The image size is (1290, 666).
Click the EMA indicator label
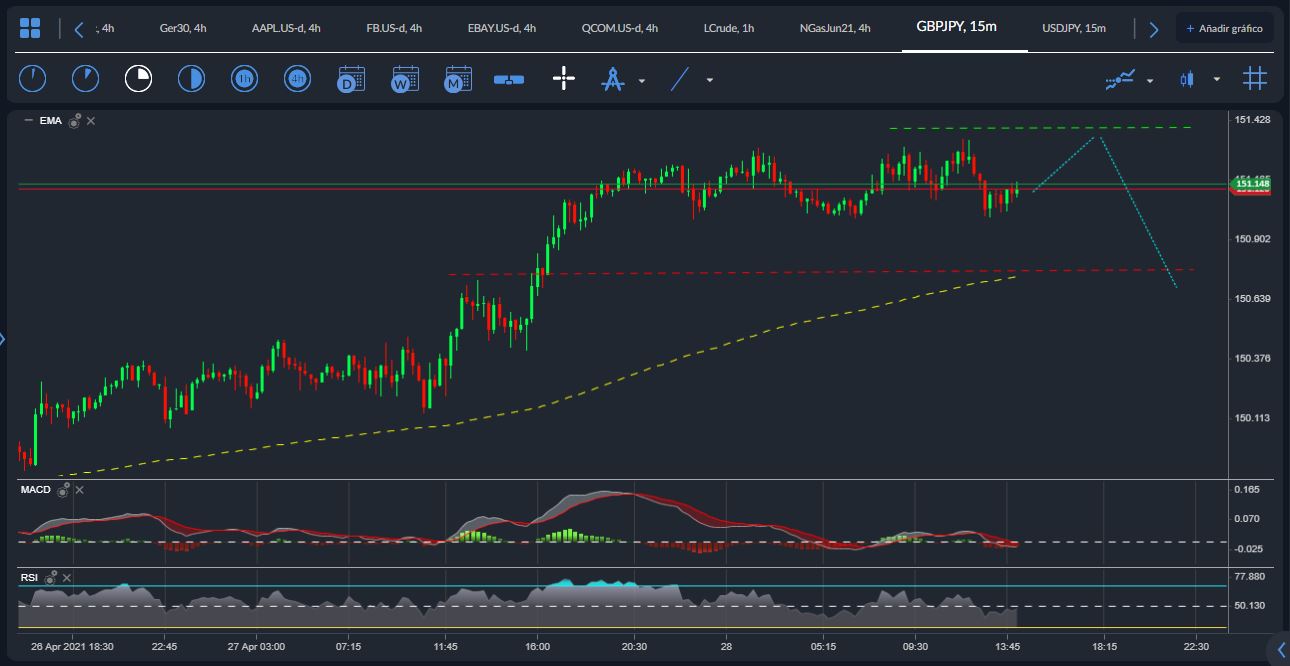coord(51,121)
